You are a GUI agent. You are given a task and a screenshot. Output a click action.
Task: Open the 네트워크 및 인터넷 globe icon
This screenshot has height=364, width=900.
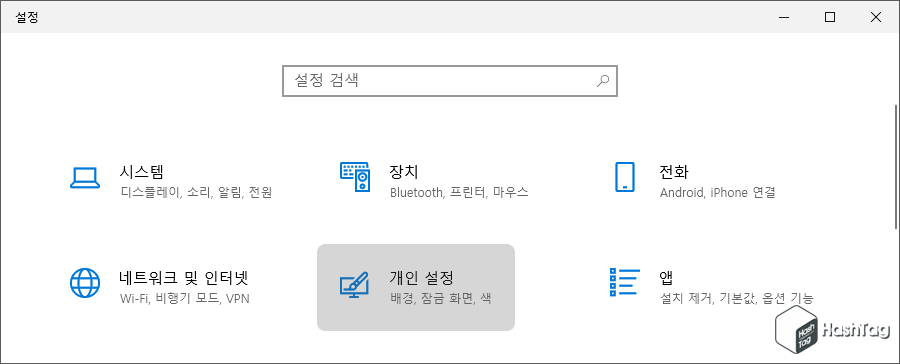(85, 282)
